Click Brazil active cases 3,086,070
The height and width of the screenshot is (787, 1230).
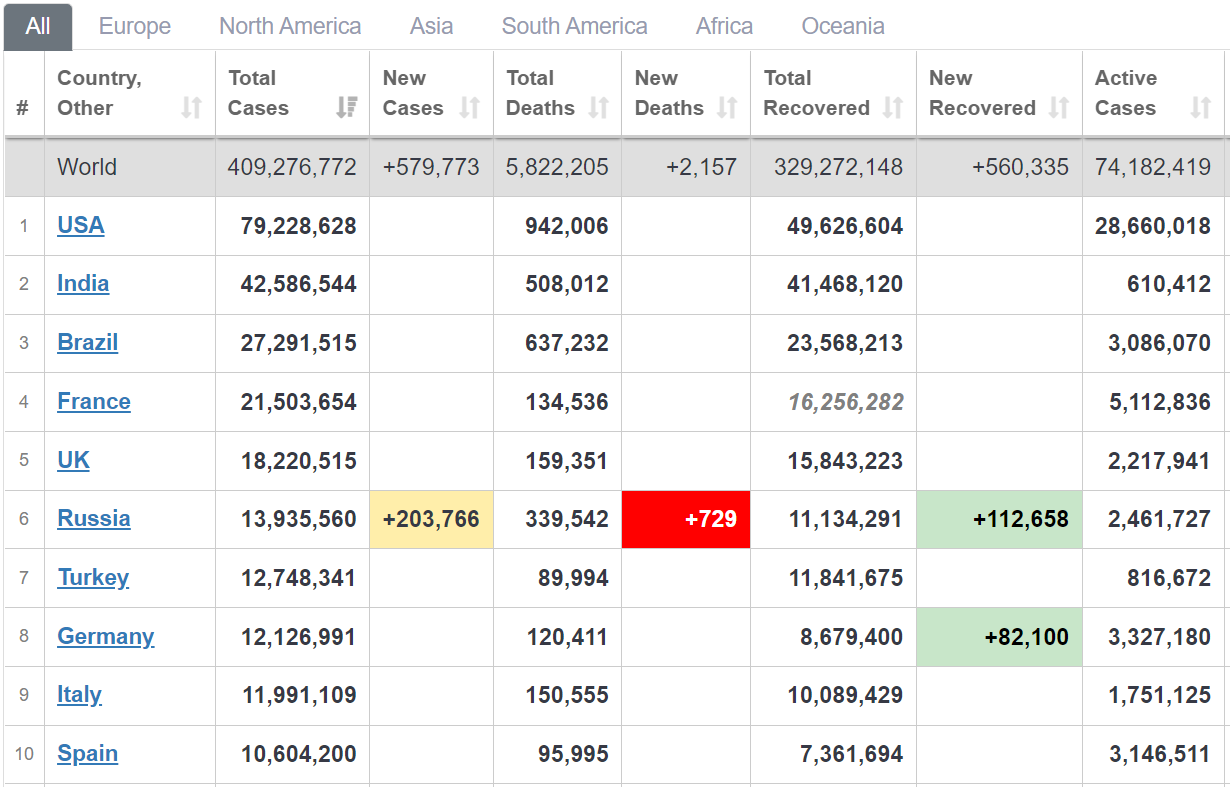1160,344
